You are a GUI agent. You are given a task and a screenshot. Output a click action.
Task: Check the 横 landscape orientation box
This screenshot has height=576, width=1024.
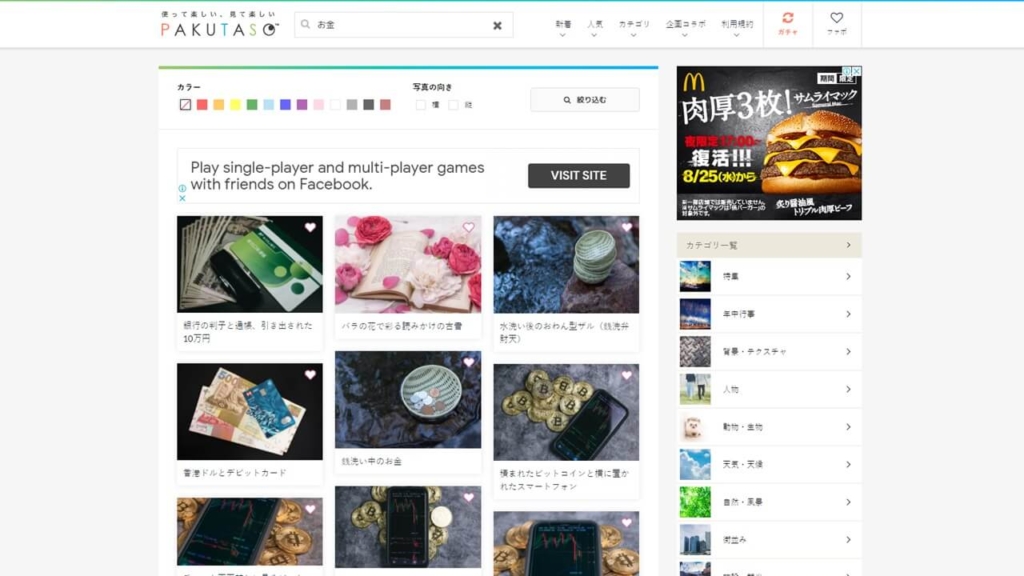421,104
